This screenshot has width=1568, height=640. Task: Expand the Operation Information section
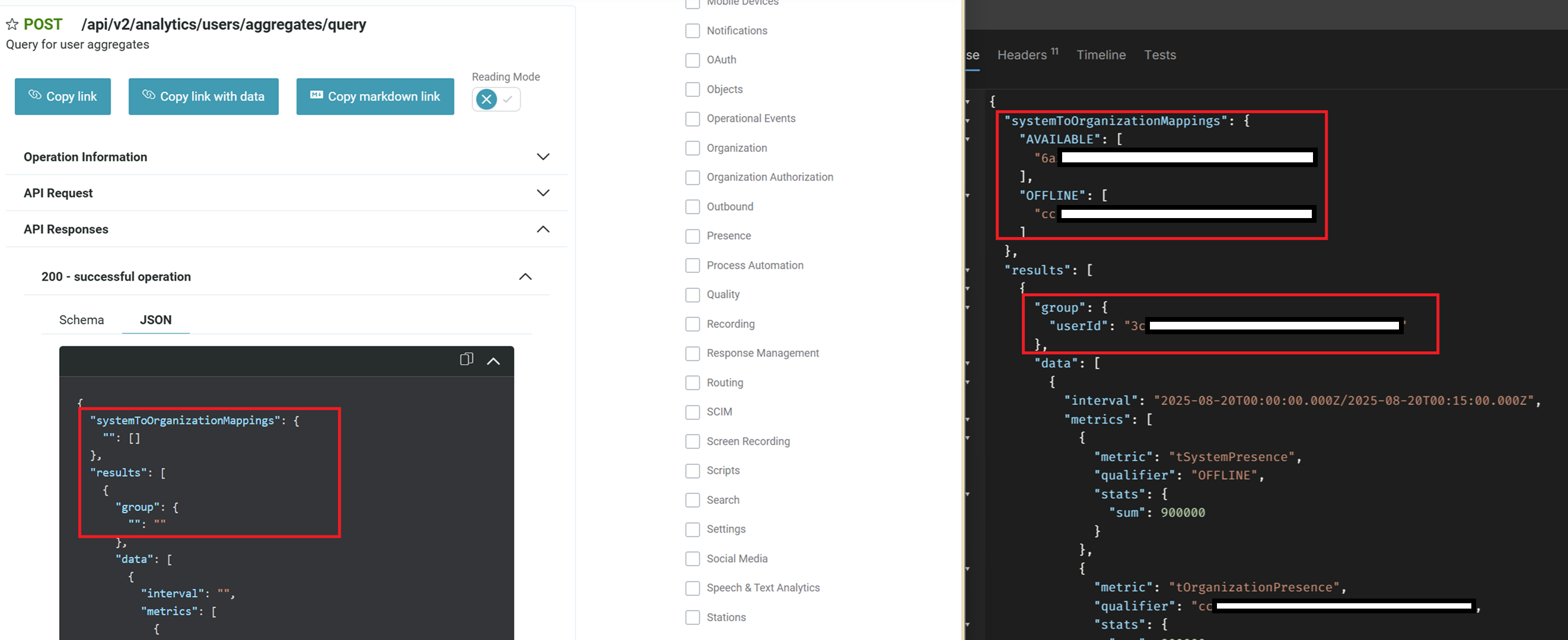click(543, 157)
